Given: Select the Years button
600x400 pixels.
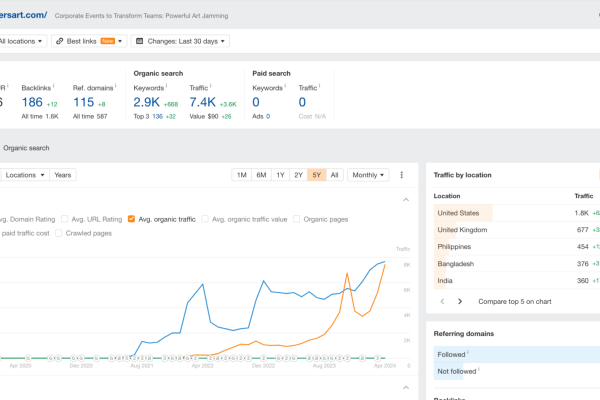Looking at the screenshot, I should click(63, 175).
